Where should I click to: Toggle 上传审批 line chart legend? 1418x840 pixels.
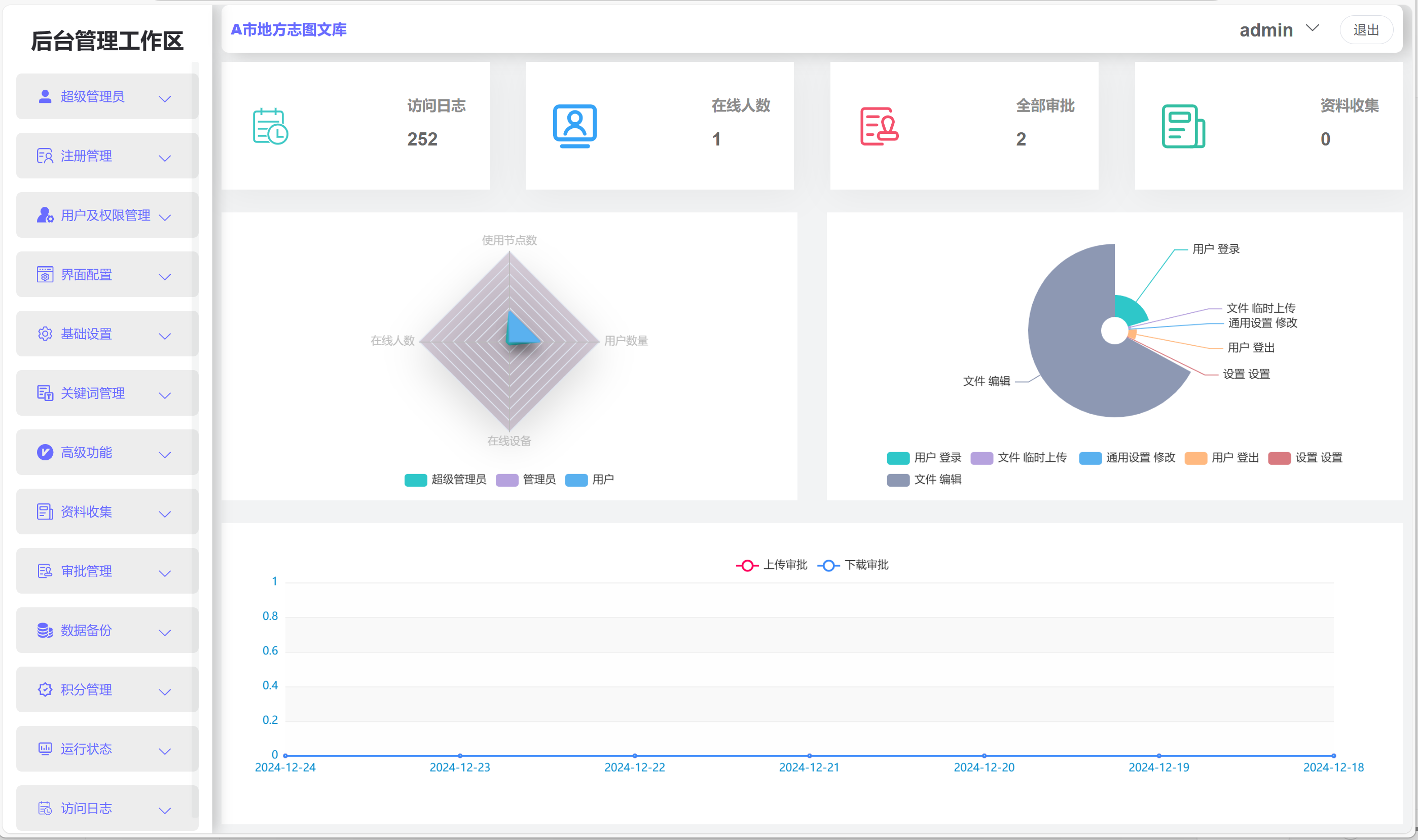coord(772,565)
